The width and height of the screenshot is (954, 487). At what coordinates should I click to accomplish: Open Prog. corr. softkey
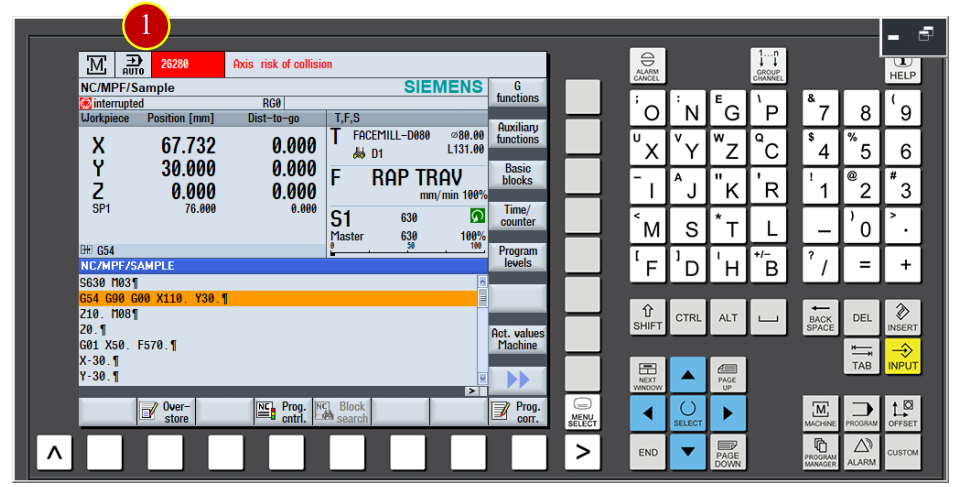click(x=517, y=412)
